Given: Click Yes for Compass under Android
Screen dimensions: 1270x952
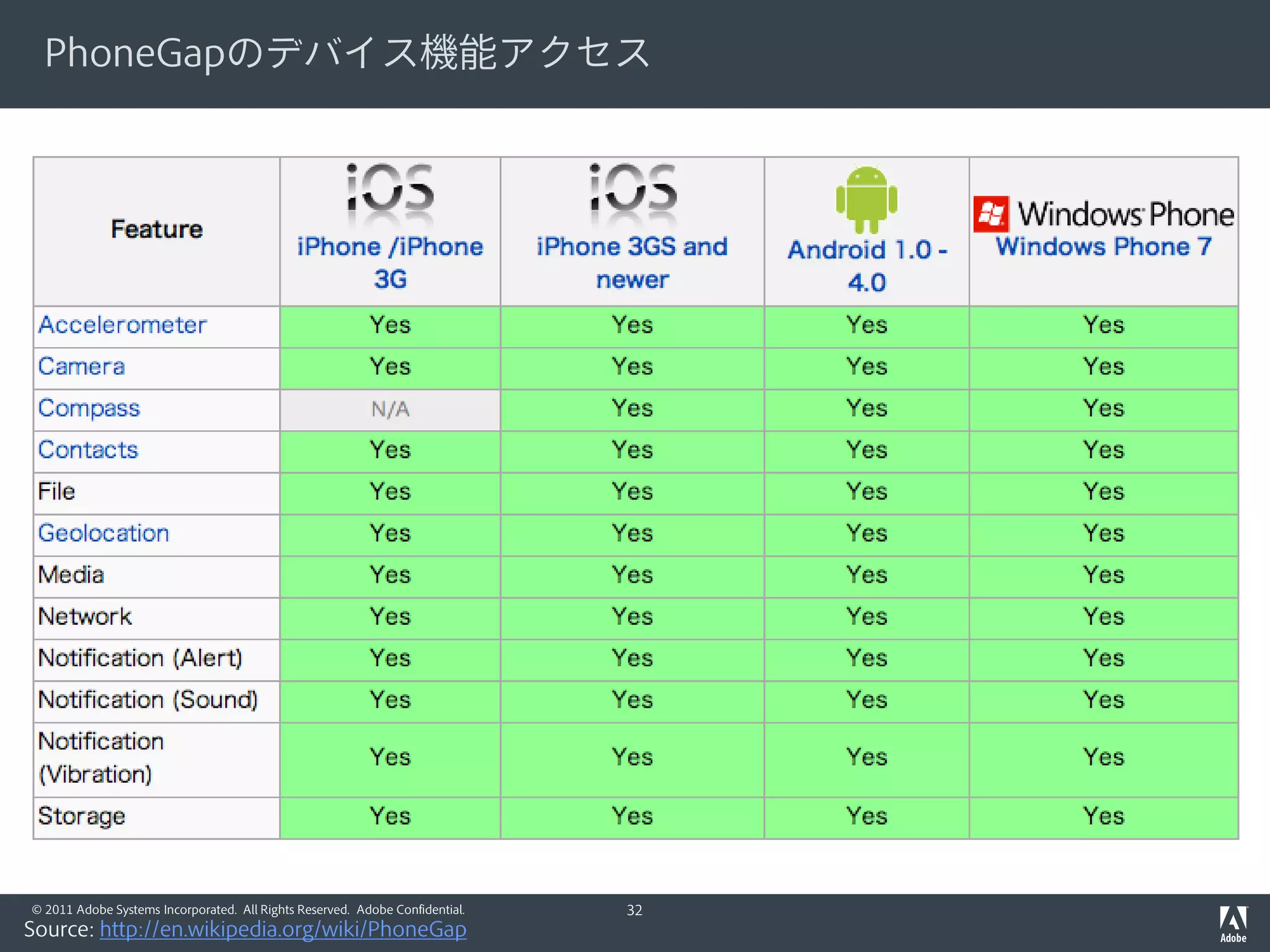Looking at the screenshot, I should (867, 409).
